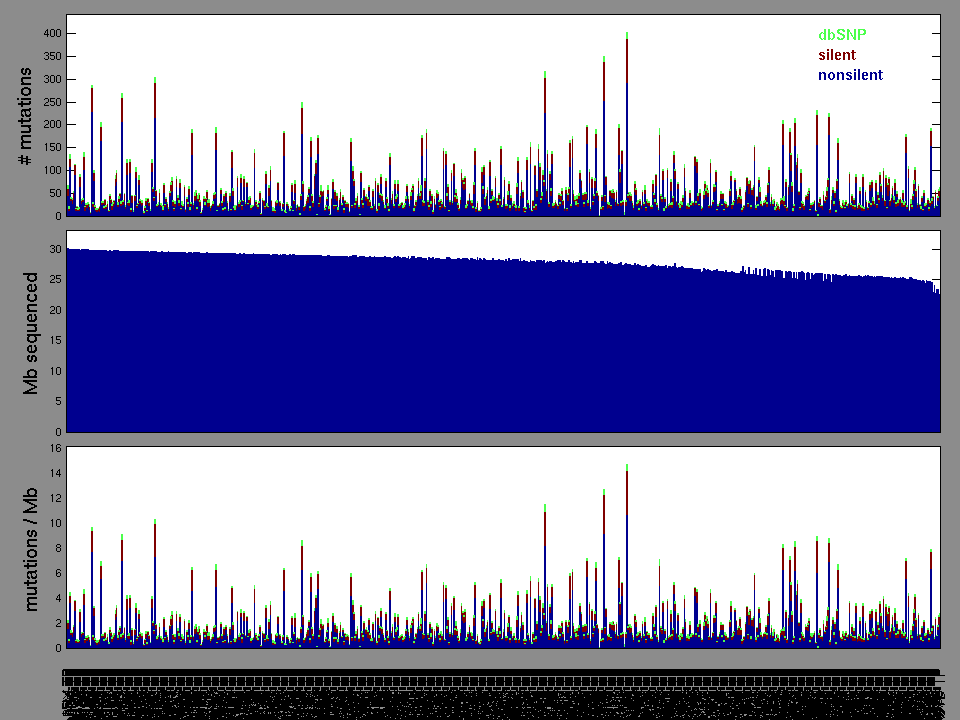Select the 250 tick on the mutations axis
Viewport: 960px width, 720px height.
tap(49, 102)
